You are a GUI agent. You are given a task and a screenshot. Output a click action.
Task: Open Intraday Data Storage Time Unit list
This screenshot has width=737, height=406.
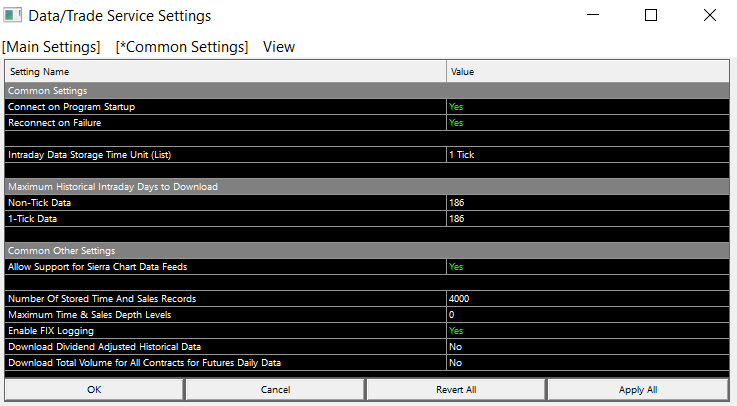588,154
